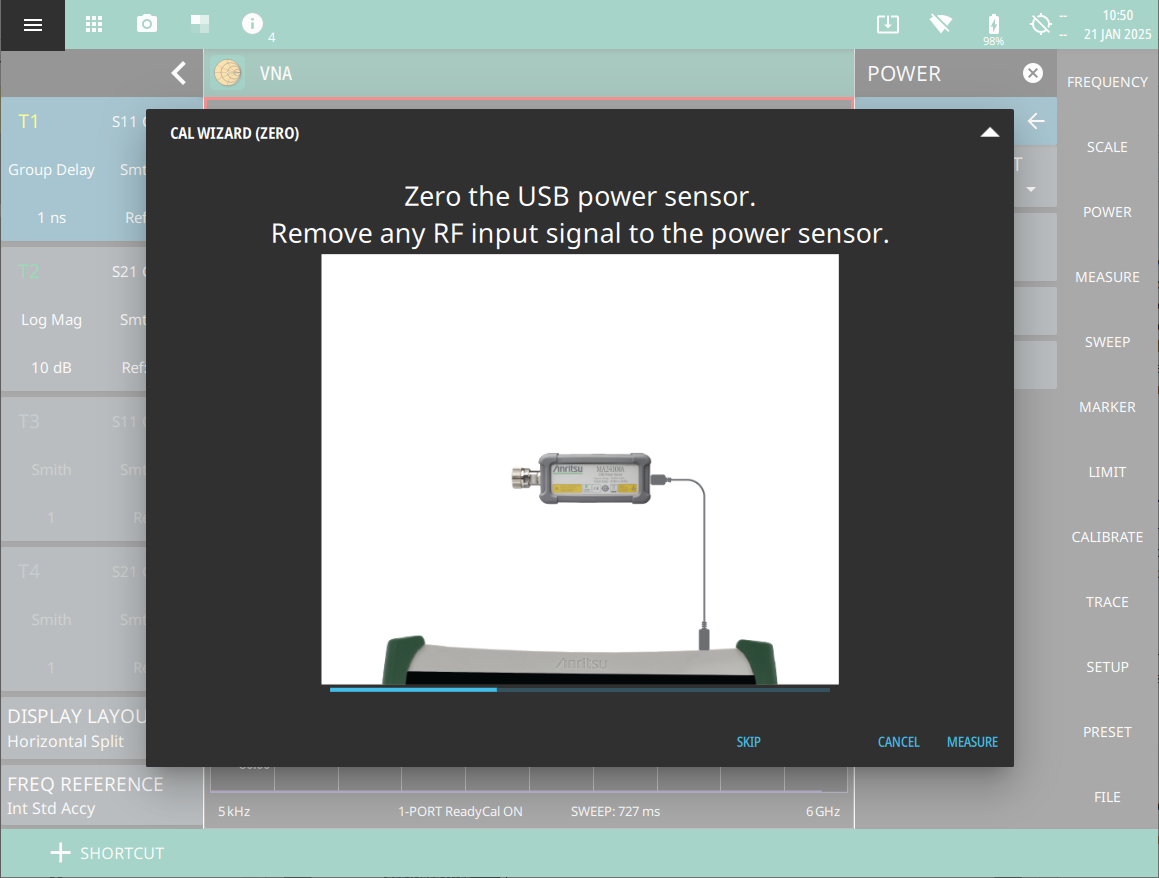Click the GPS status icon
1159x878 pixels.
click(1041, 24)
